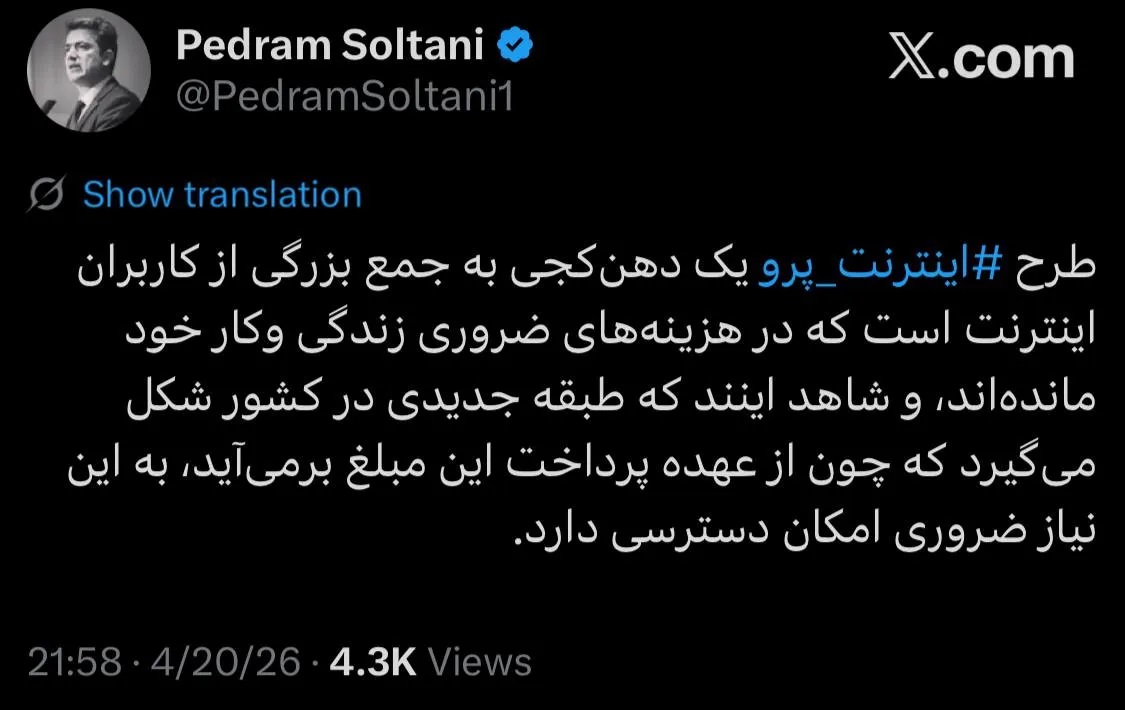
Task: Tap the blue verification seal next to the name
Action: point(514,44)
